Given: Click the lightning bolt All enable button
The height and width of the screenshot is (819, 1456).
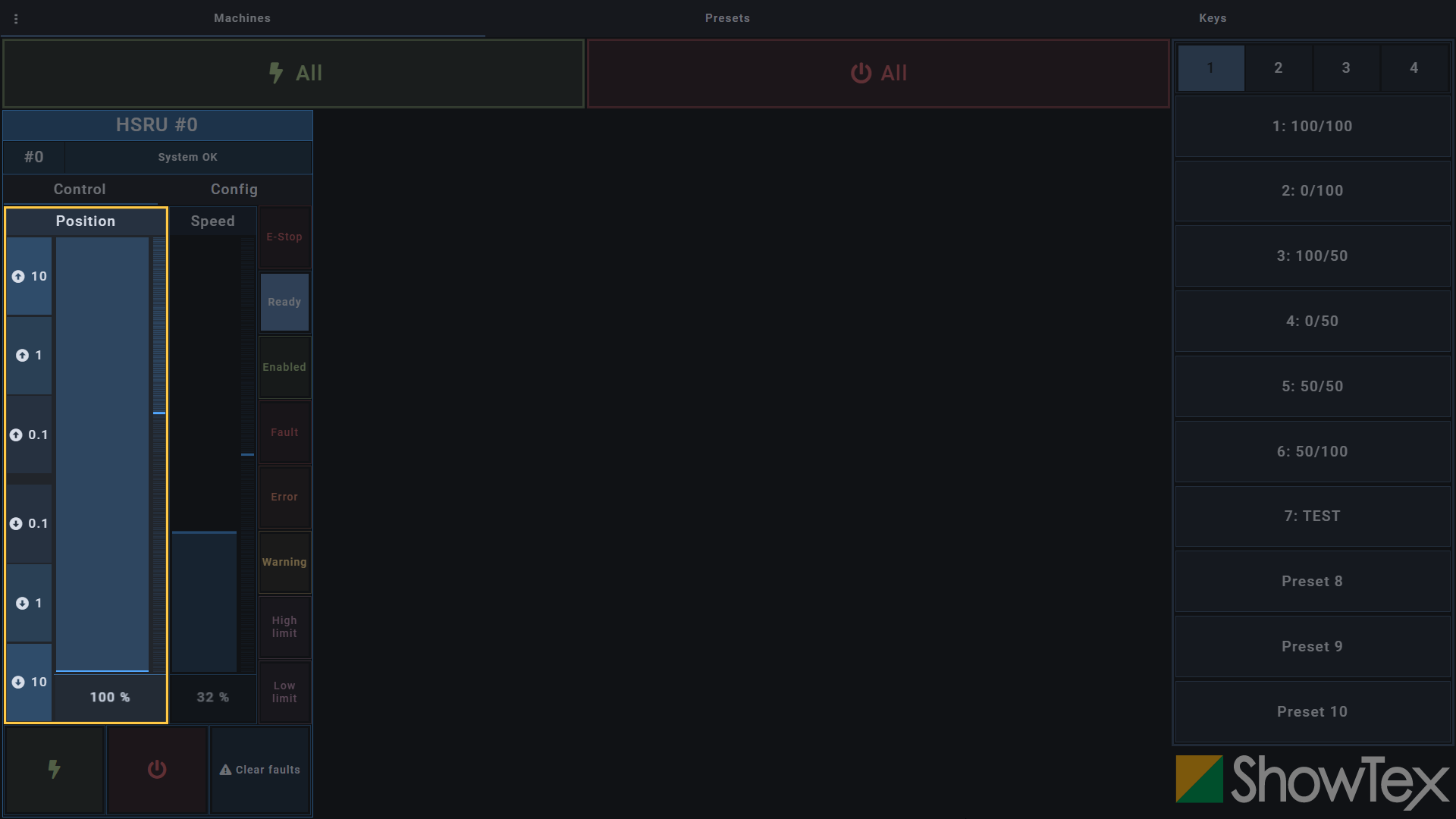Looking at the screenshot, I should pyautogui.click(x=293, y=74).
